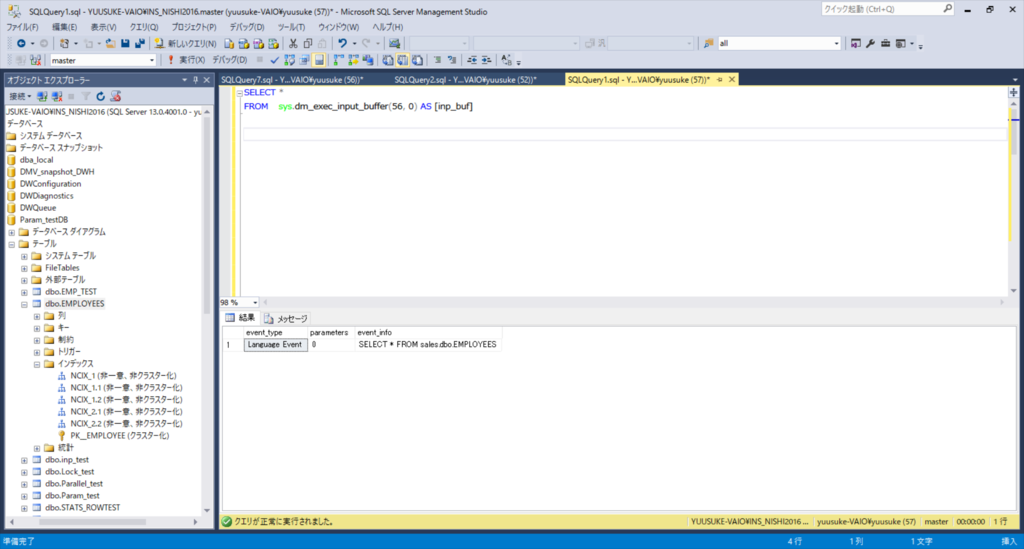Viewport: 1024px width, 549px height.
Task: Click the comment out selected lines icon
Action: click(437, 60)
